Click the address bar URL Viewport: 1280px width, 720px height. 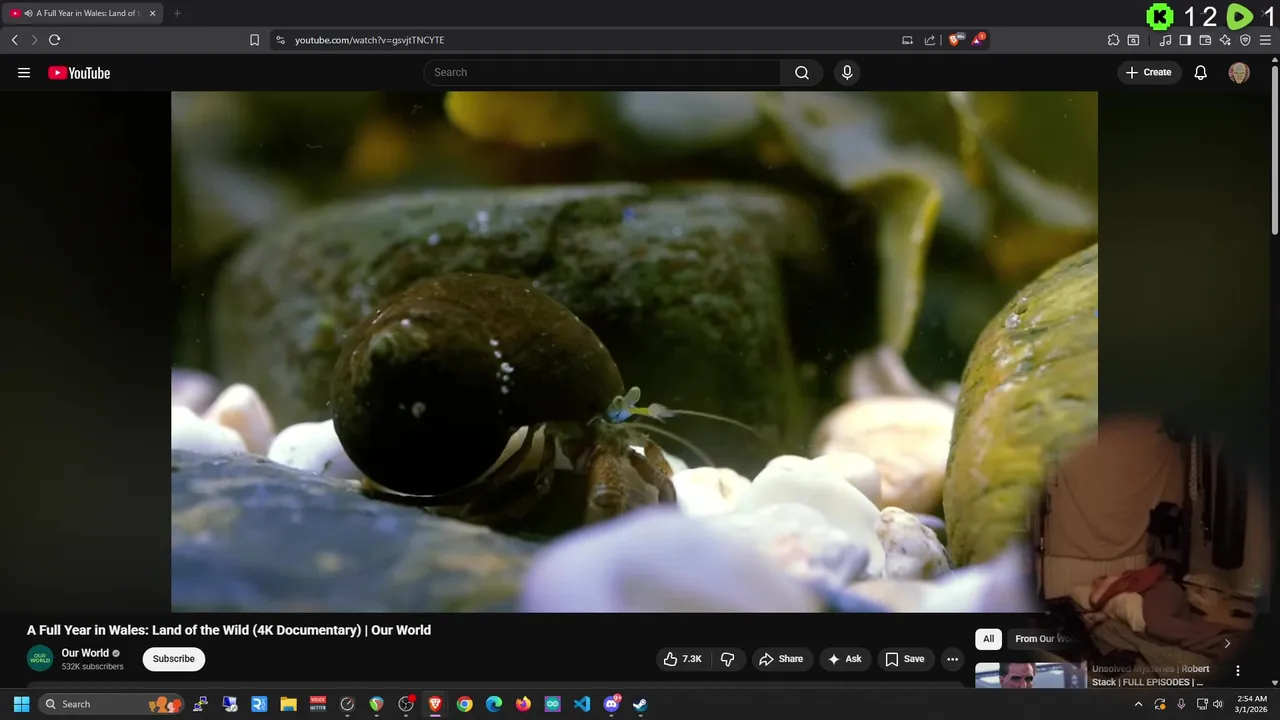(x=369, y=40)
